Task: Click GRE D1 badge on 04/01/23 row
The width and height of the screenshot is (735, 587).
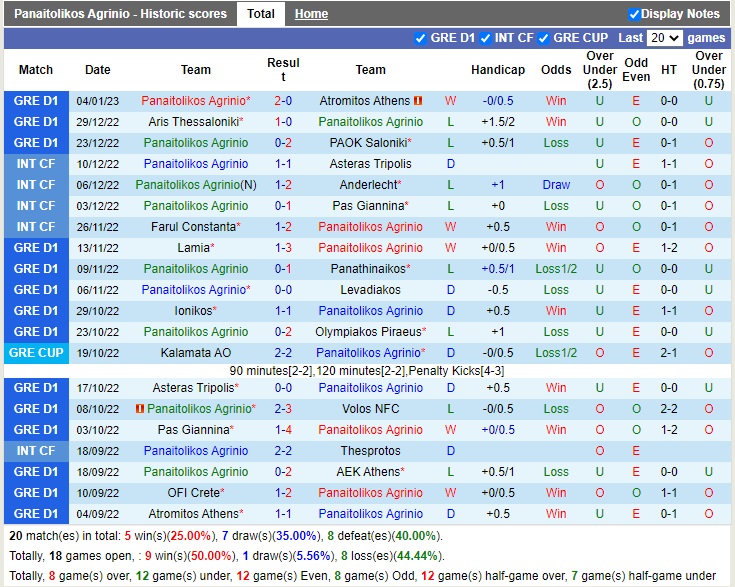Action: (x=36, y=101)
